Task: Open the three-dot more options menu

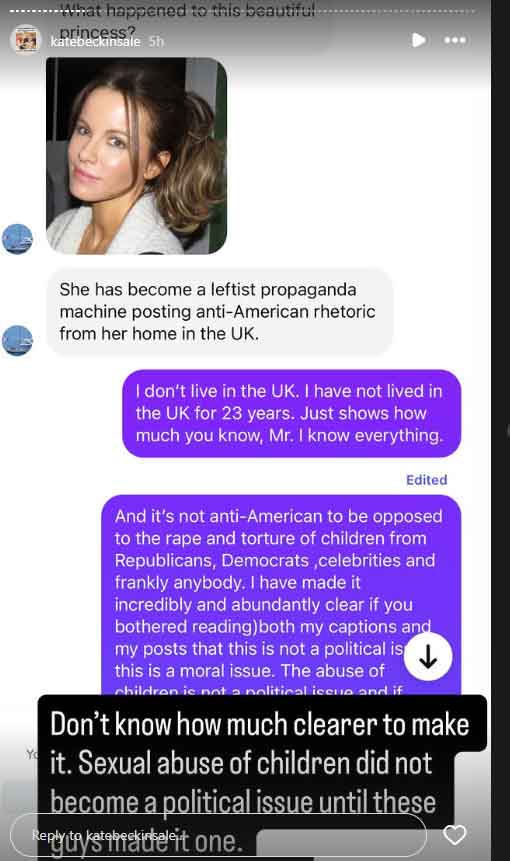Action: pyautogui.click(x=455, y=40)
